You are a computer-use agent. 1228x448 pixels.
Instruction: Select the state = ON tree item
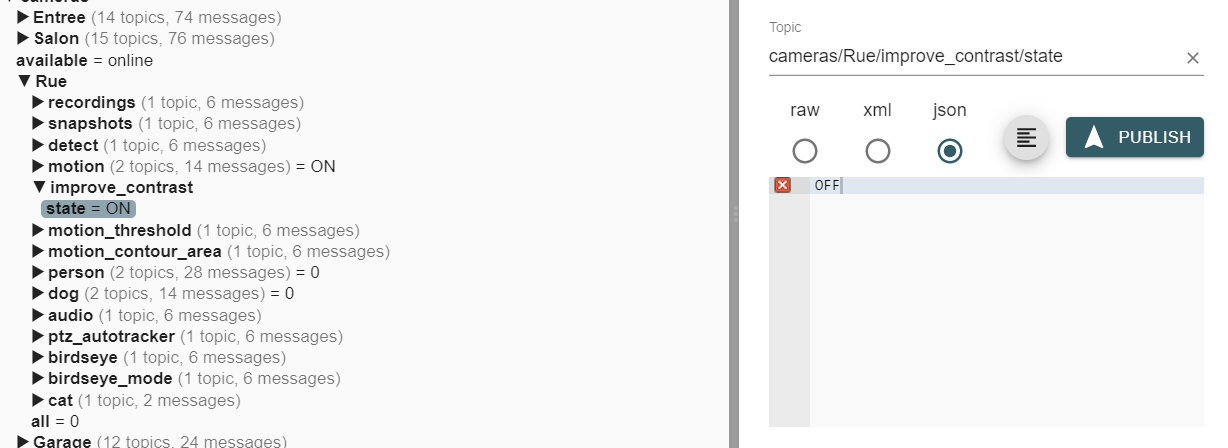point(88,209)
